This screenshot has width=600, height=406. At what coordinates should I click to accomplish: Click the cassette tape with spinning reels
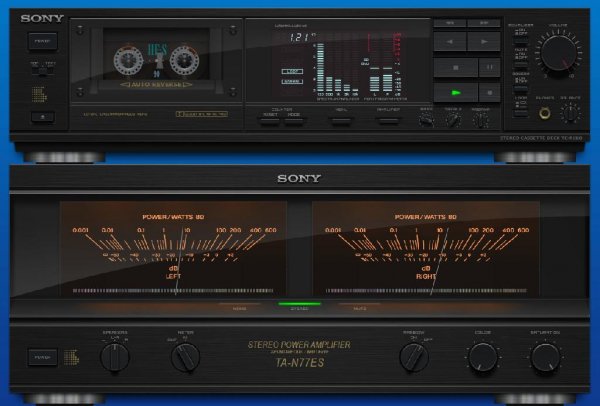click(156, 59)
